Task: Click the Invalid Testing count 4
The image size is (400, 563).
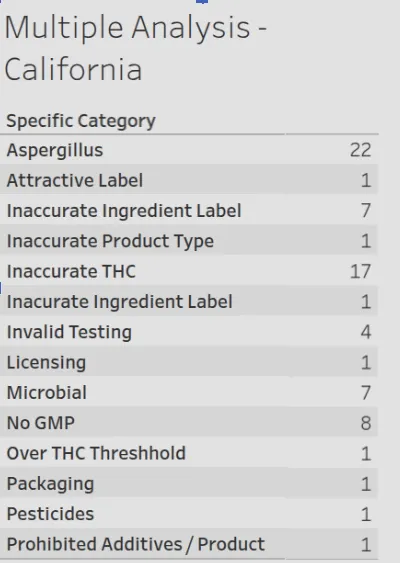Action: point(366,332)
